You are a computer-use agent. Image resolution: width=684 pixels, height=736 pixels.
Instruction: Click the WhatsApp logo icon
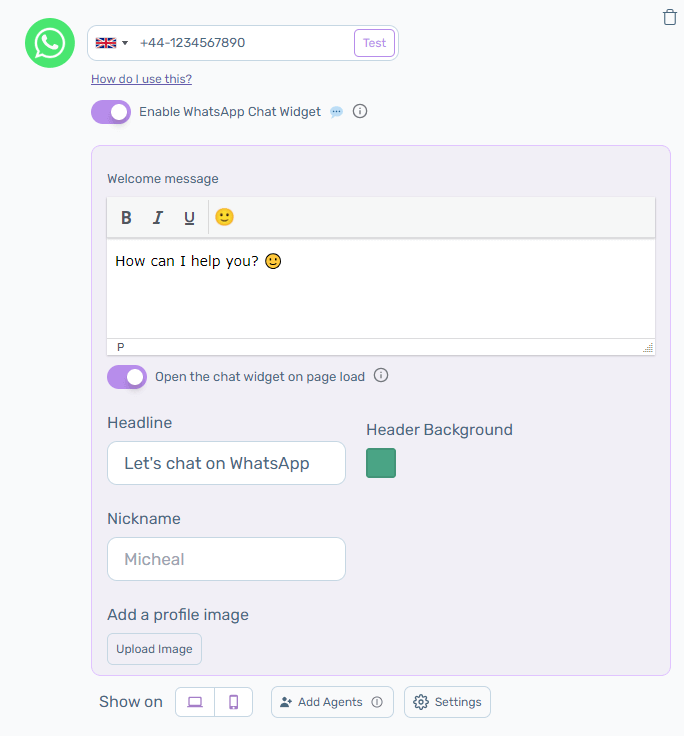pos(50,43)
